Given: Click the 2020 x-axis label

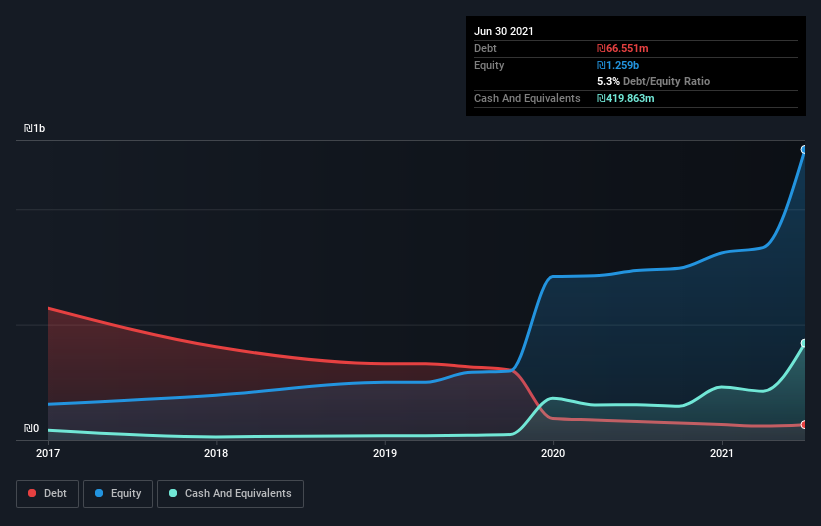Looking at the screenshot, I should [553, 453].
